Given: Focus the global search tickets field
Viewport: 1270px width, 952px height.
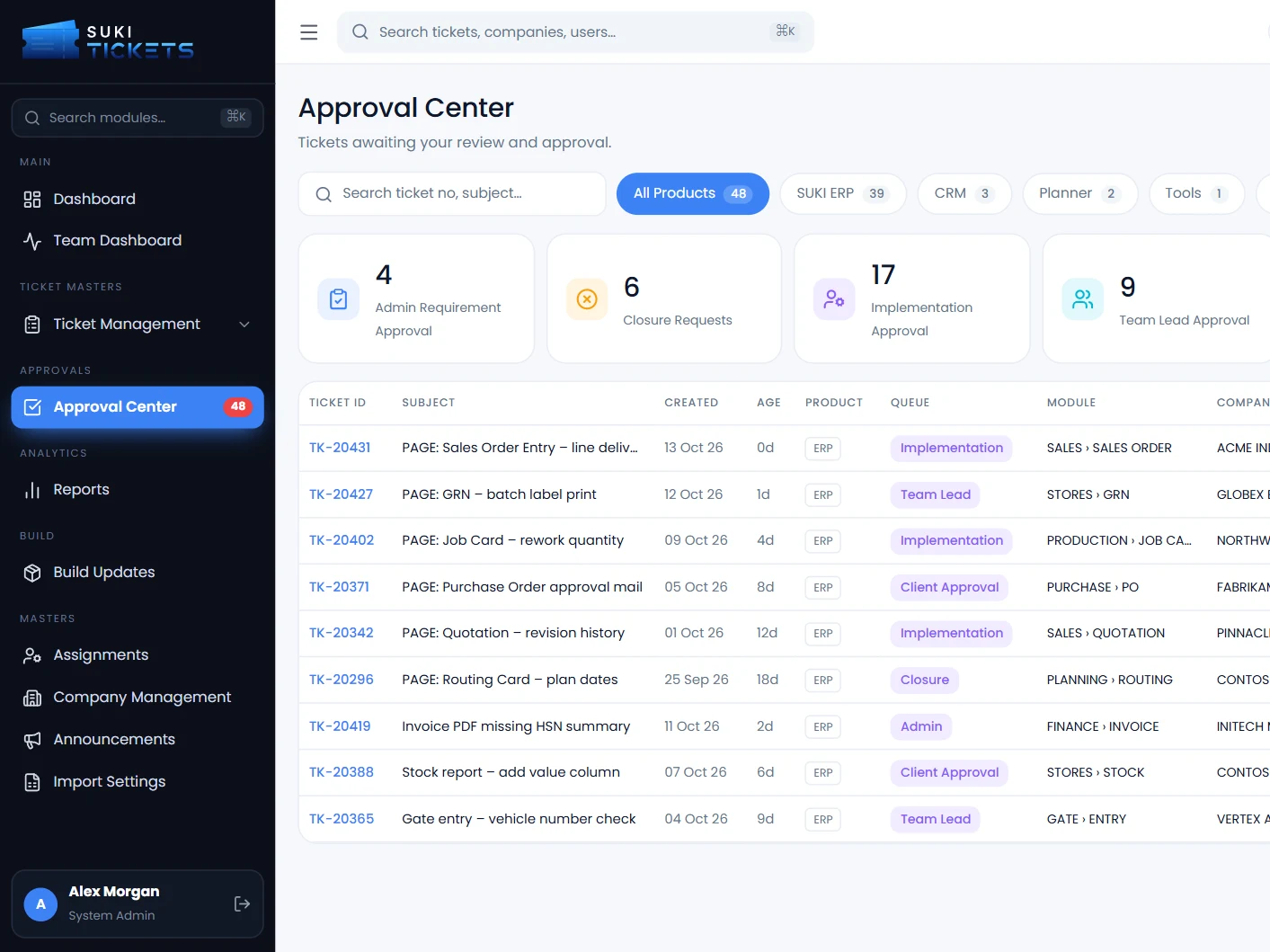Looking at the screenshot, I should pos(575,32).
